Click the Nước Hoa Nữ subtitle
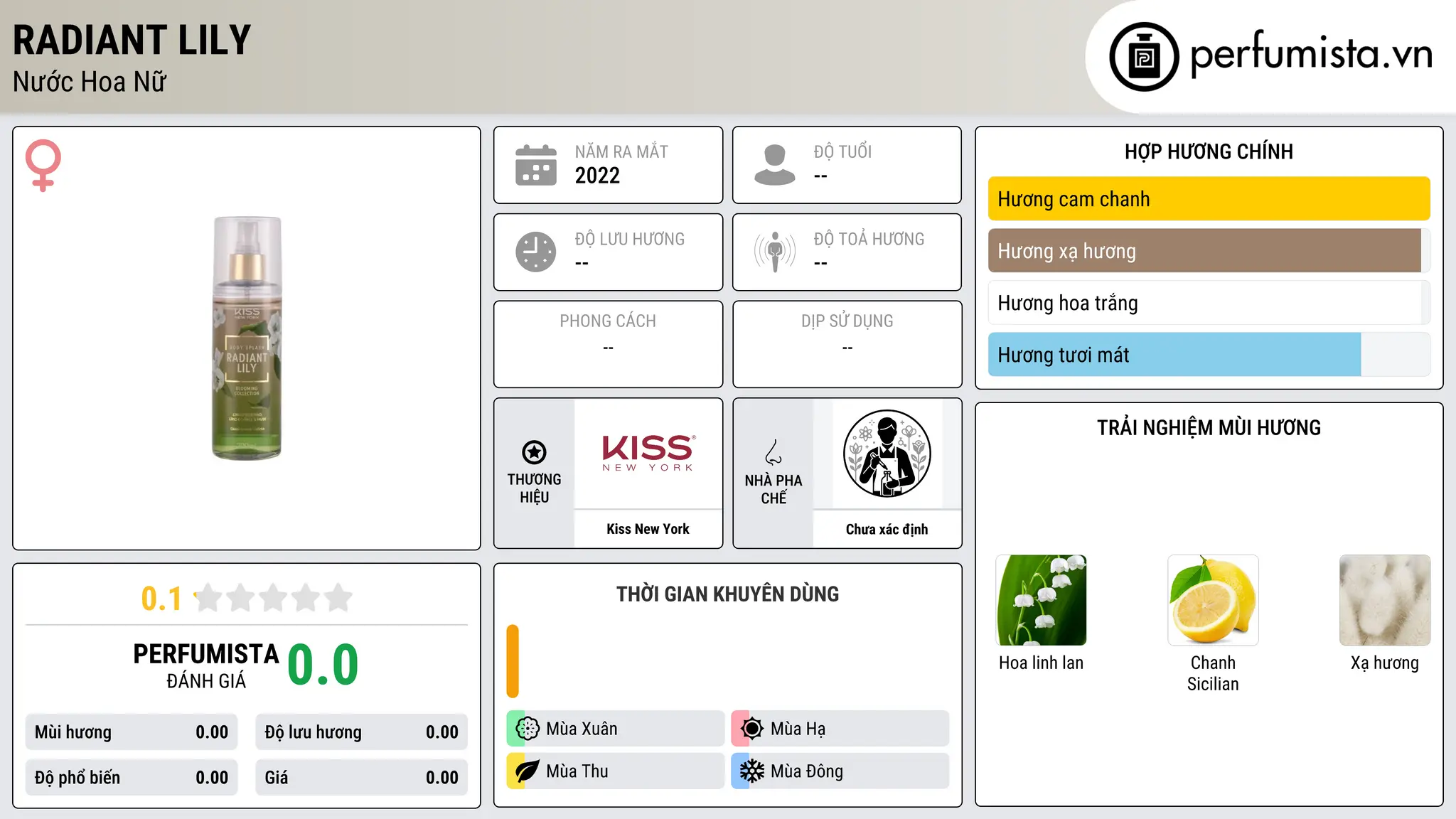Viewport: 1456px width, 819px height. point(90,82)
